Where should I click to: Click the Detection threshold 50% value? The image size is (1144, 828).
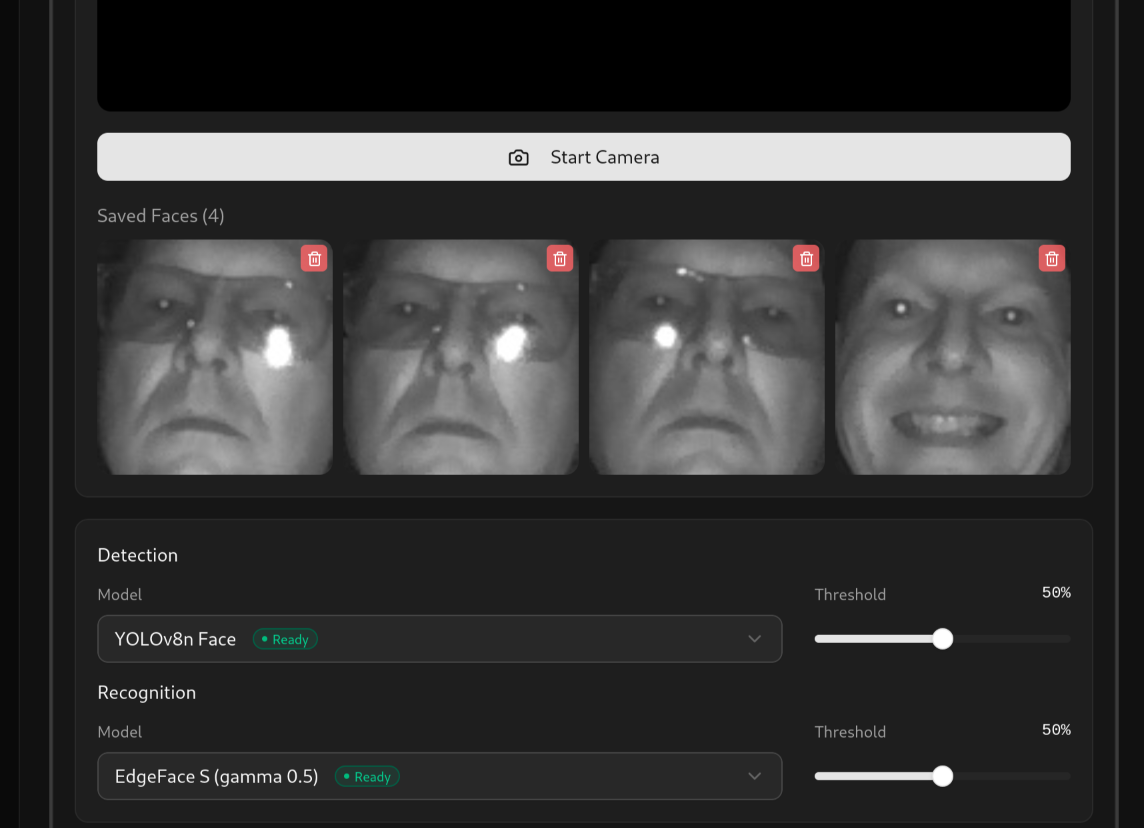click(x=1056, y=592)
